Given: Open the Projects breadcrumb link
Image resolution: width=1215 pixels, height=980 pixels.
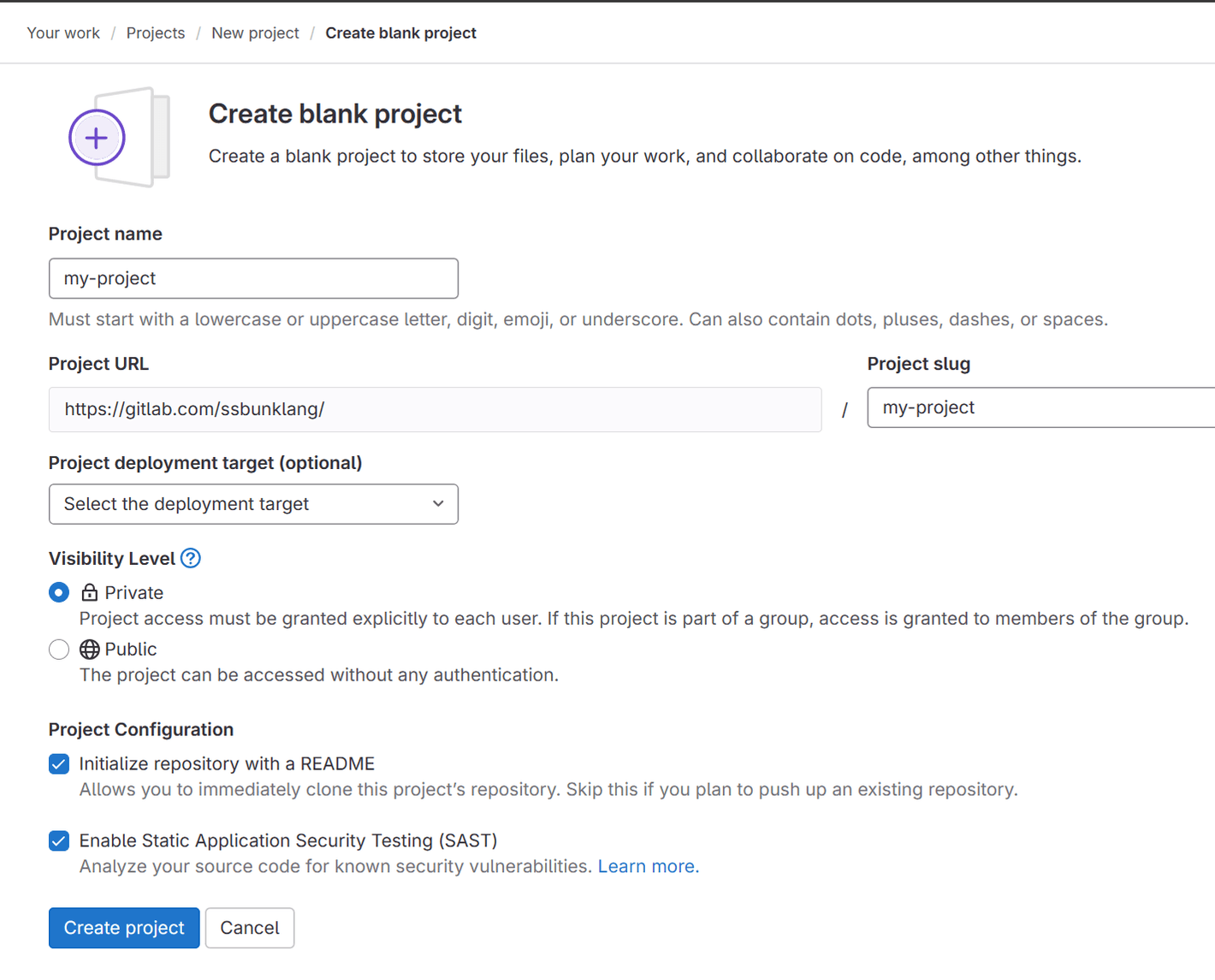Looking at the screenshot, I should pos(155,33).
